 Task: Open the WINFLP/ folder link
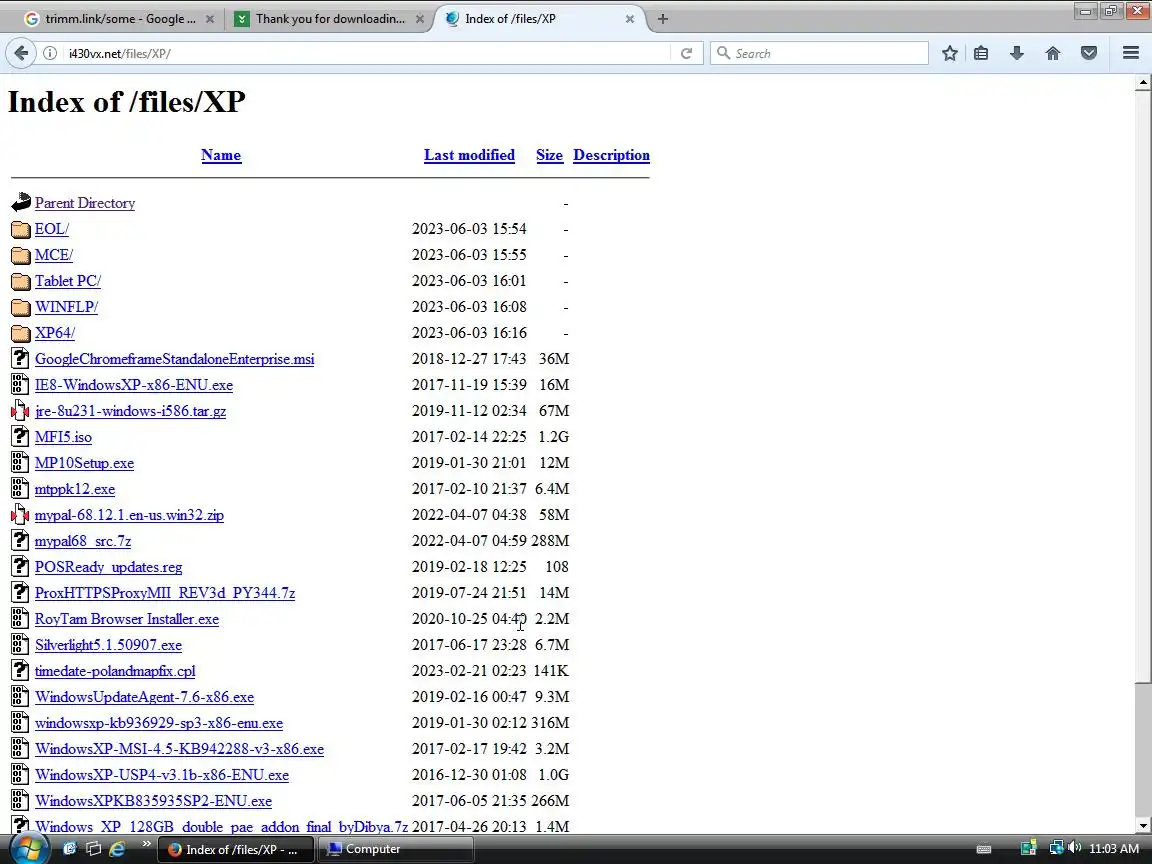tap(66, 307)
